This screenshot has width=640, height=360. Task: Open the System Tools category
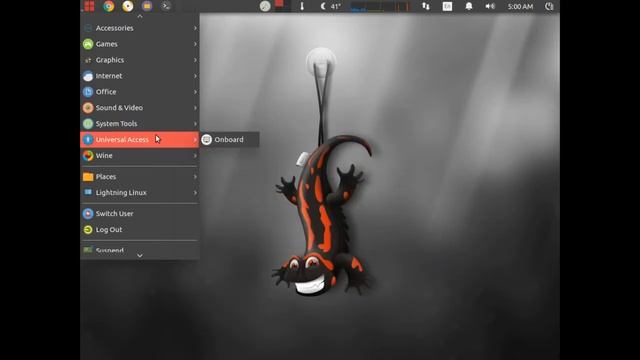[x=140, y=124]
